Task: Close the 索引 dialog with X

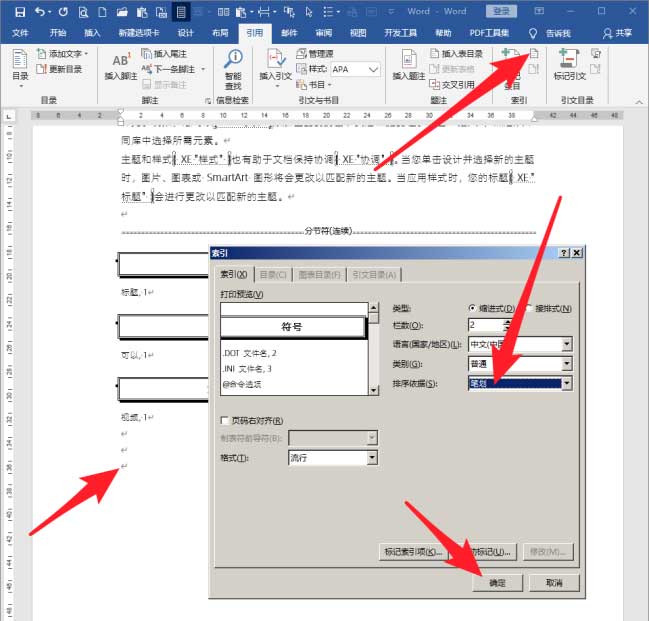Action: click(x=577, y=253)
